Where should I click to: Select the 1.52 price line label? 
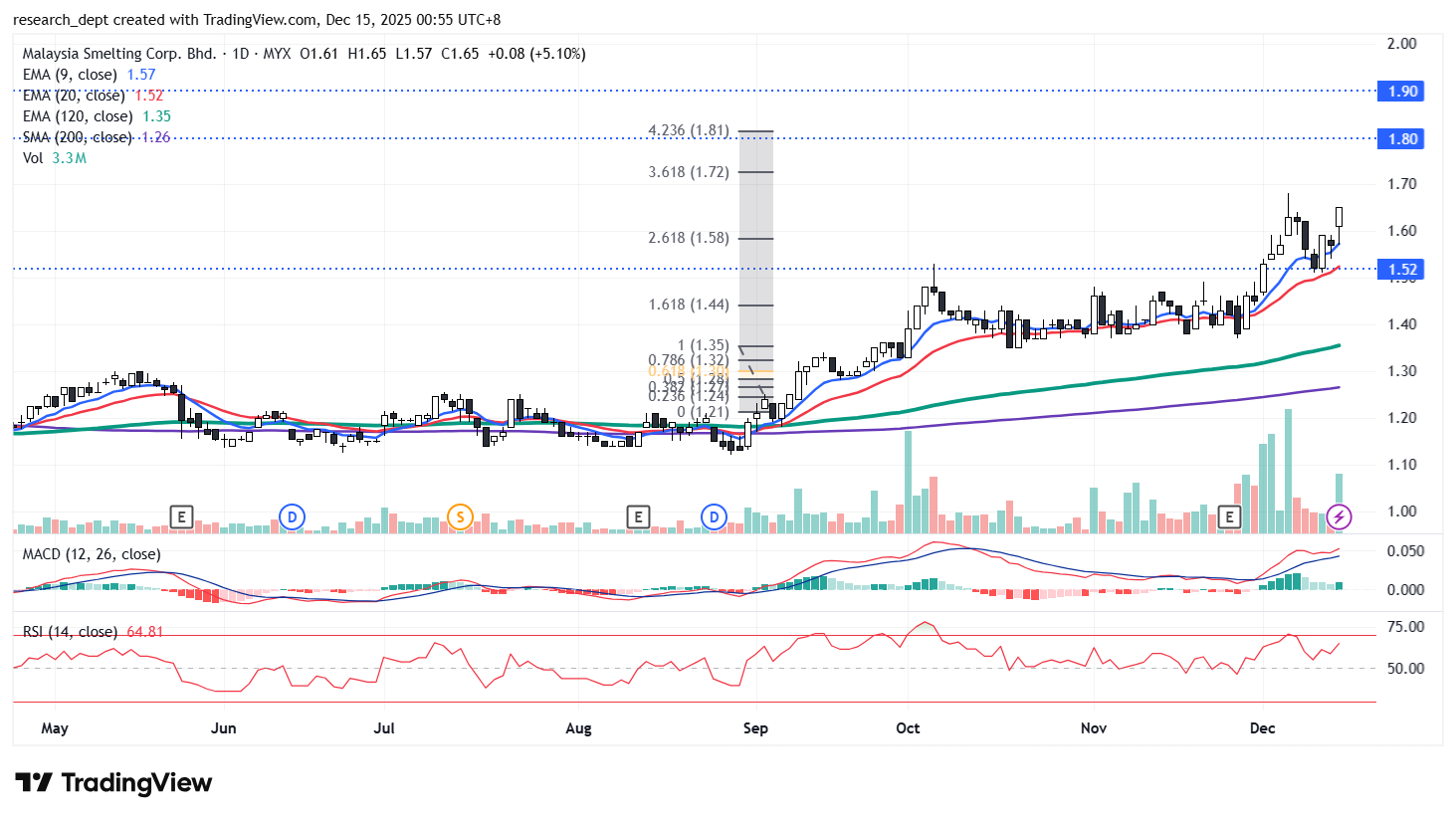click(1402, 270)
